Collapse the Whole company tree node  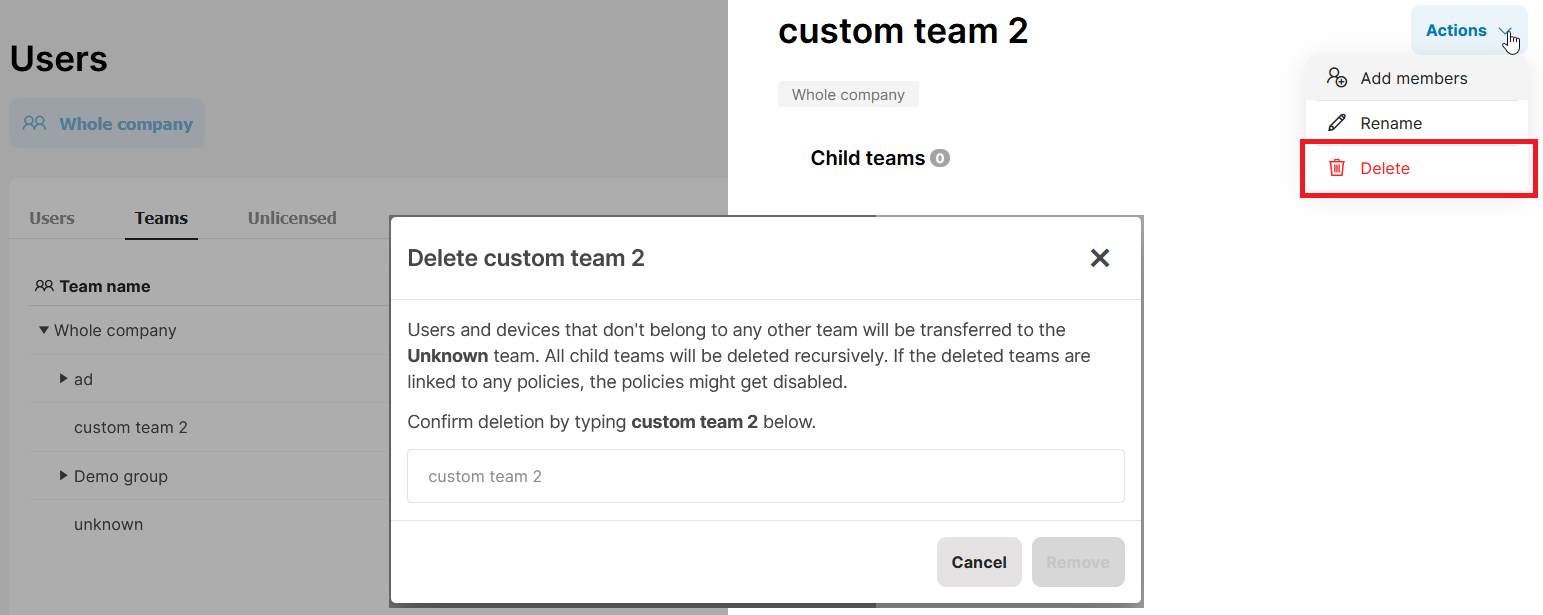[x=44, y=330]
